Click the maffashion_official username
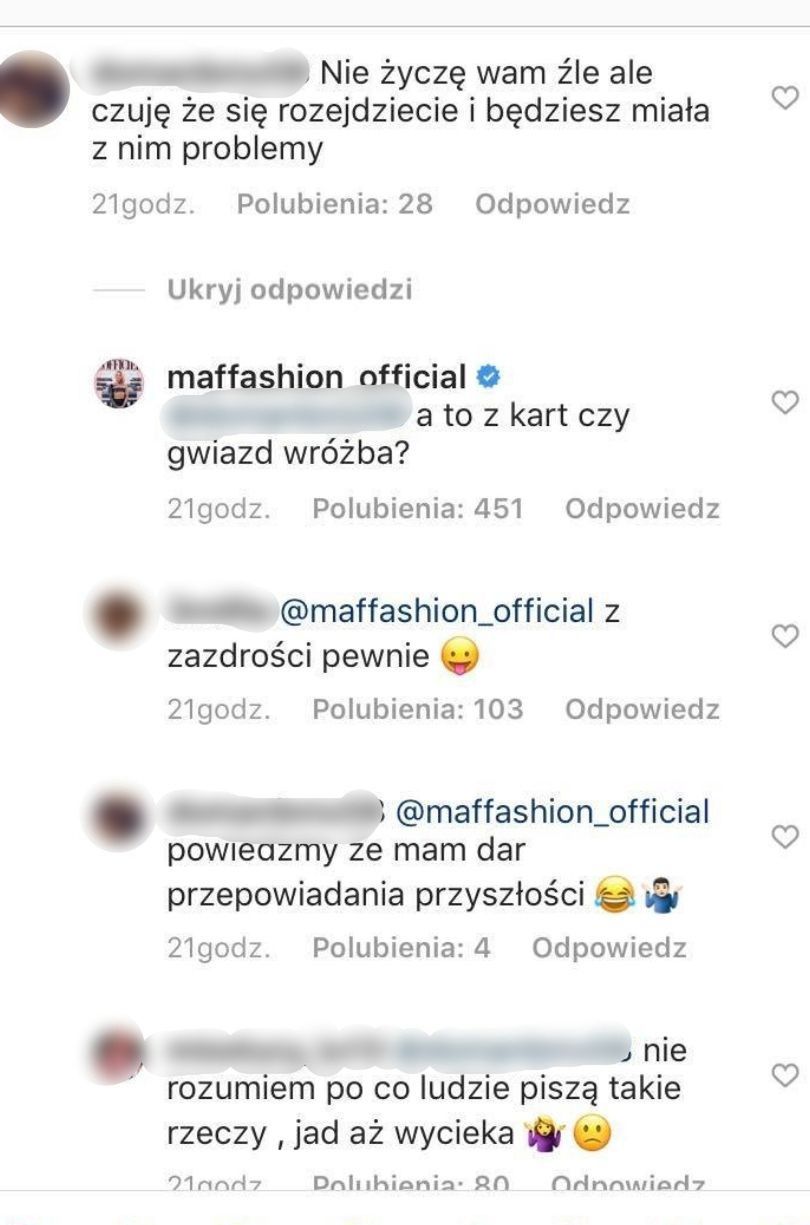810x1225 pixels. pyautogui.click(x=316, y=377)
